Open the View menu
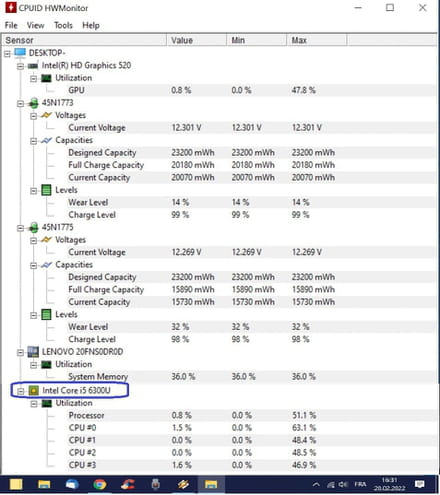Screen dimensions: 440x495 pyautogui.click(x=35, y=25)
